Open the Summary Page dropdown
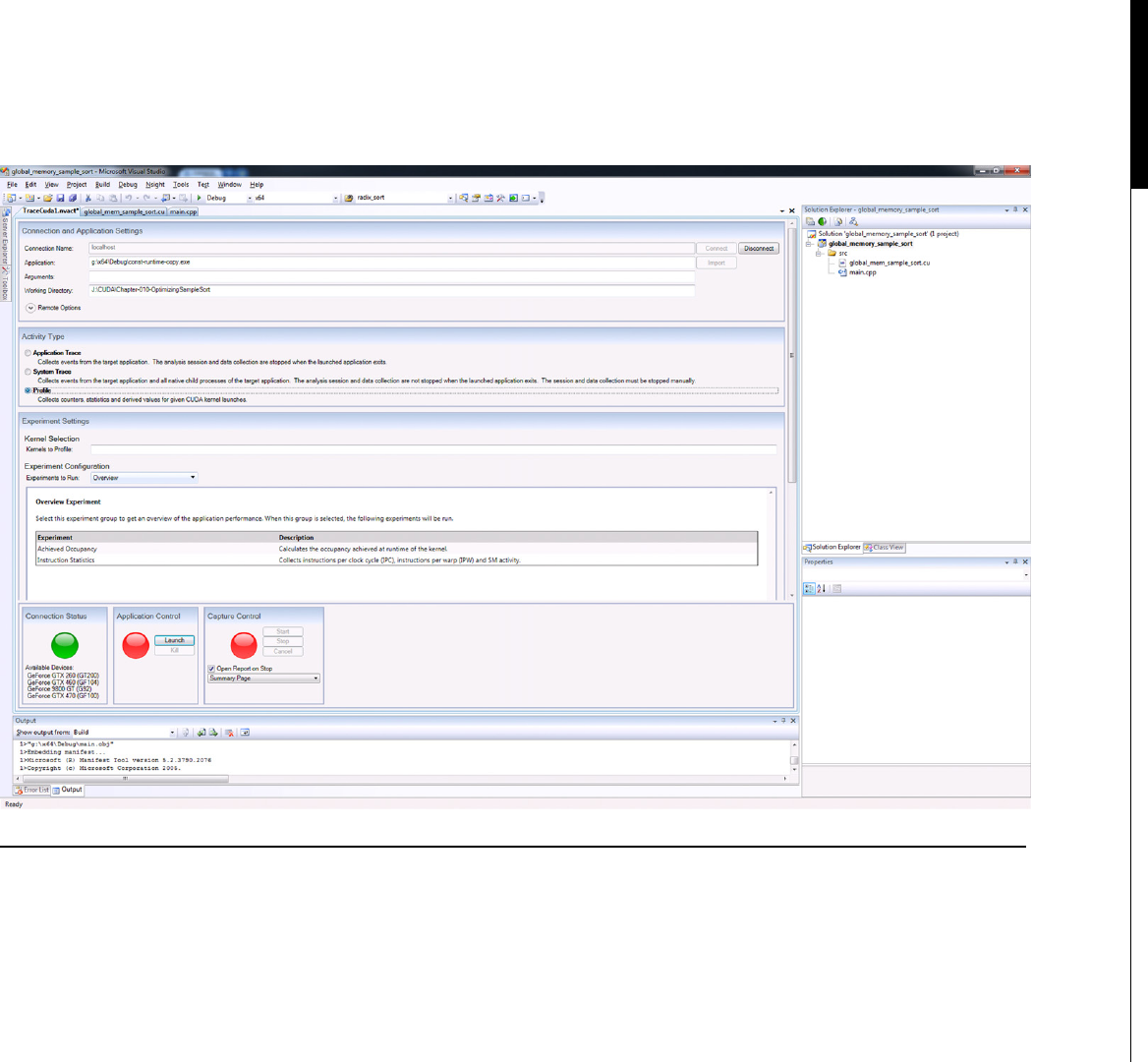Screen dimensions: 1148x1062 pyautogui.click(x=263, y=678)
